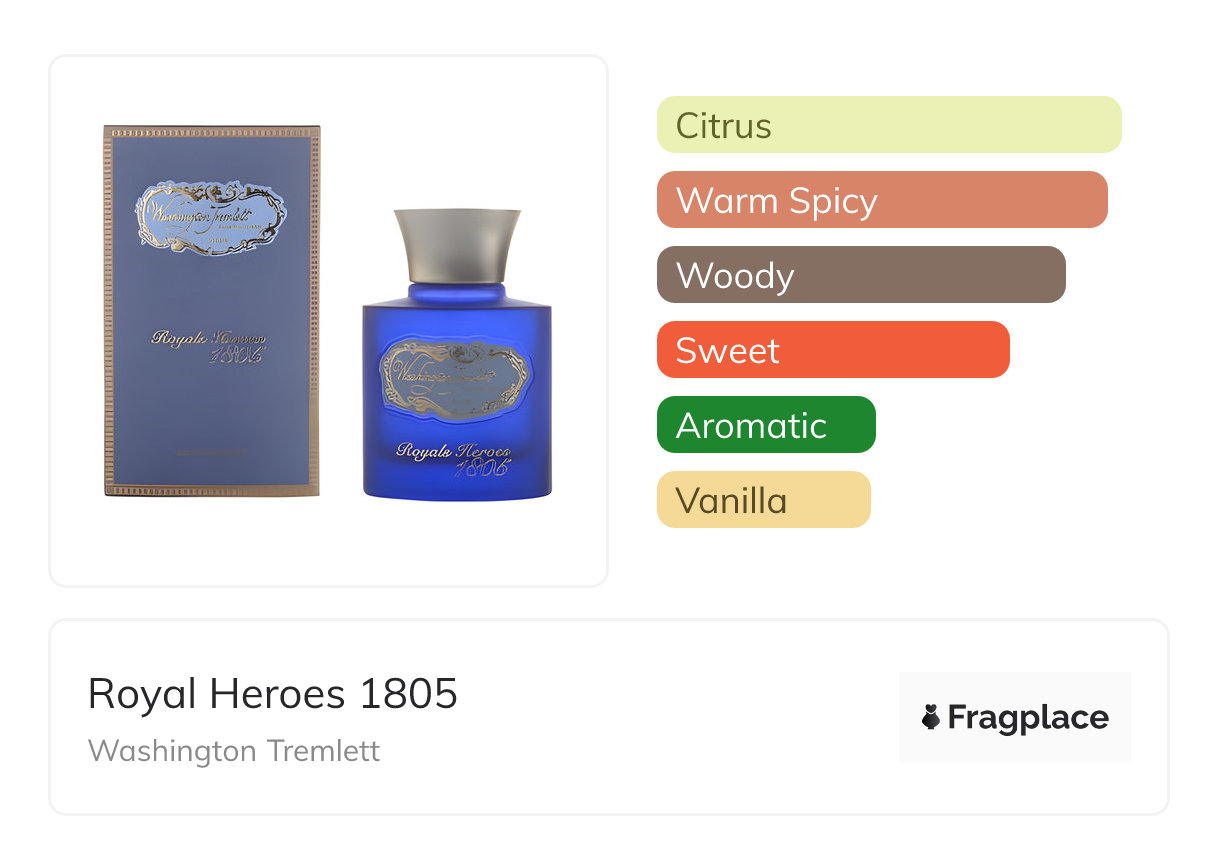This screenshot has height=864, width=1218.
Task: Click the Fragplace perfume bottle logo icon
Action: pos(931,717)
